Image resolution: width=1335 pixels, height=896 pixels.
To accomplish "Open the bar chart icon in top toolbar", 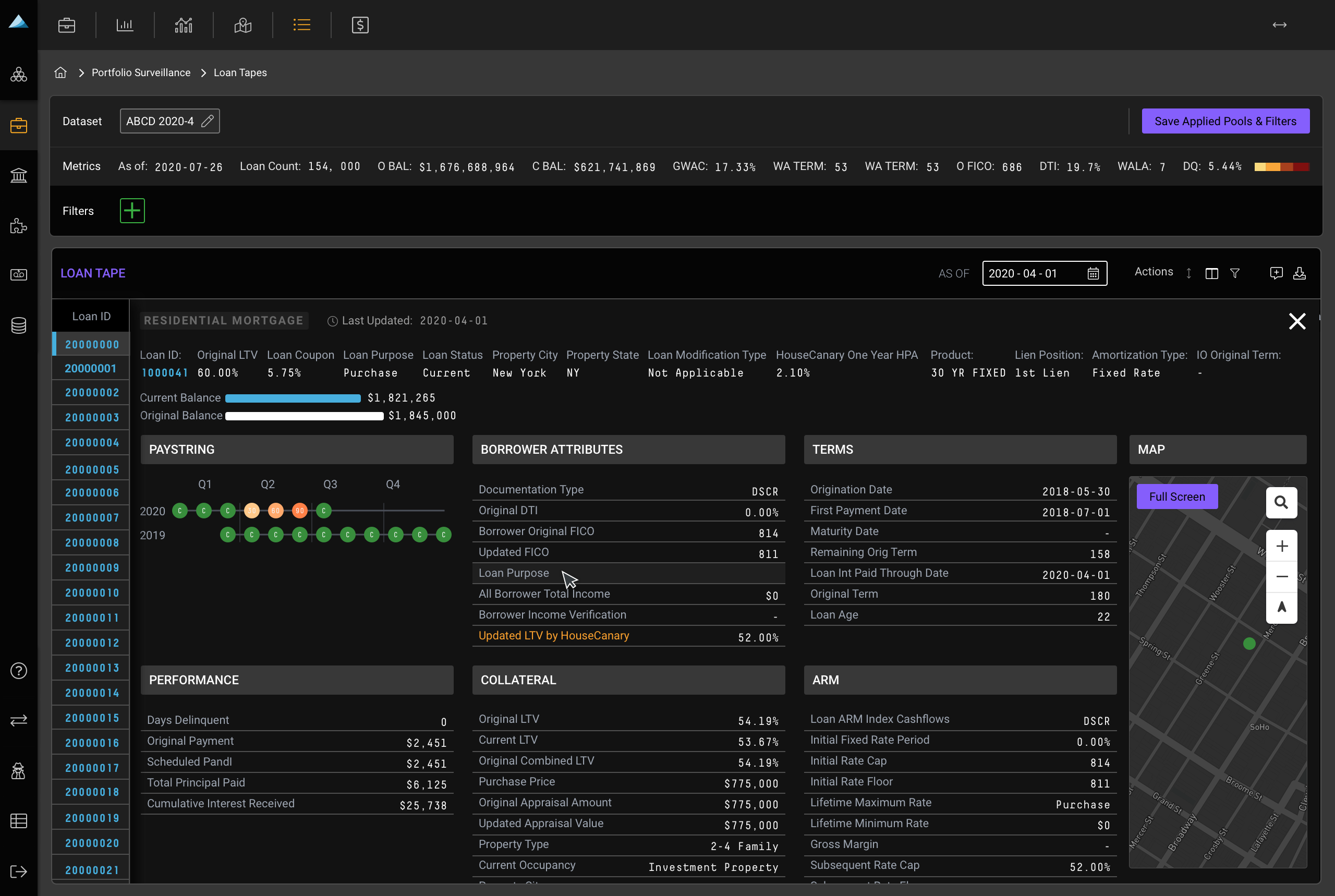I will [125, 25].
